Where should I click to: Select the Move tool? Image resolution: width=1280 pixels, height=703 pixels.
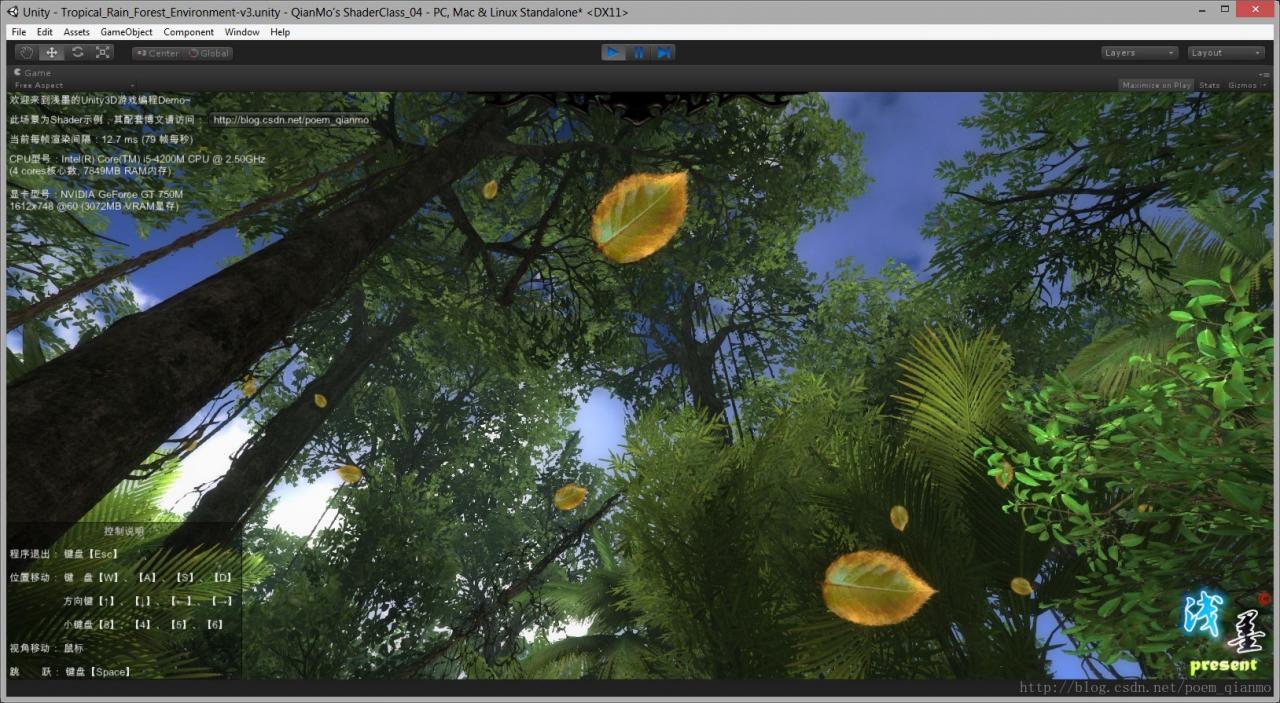[x=52, y=53]
